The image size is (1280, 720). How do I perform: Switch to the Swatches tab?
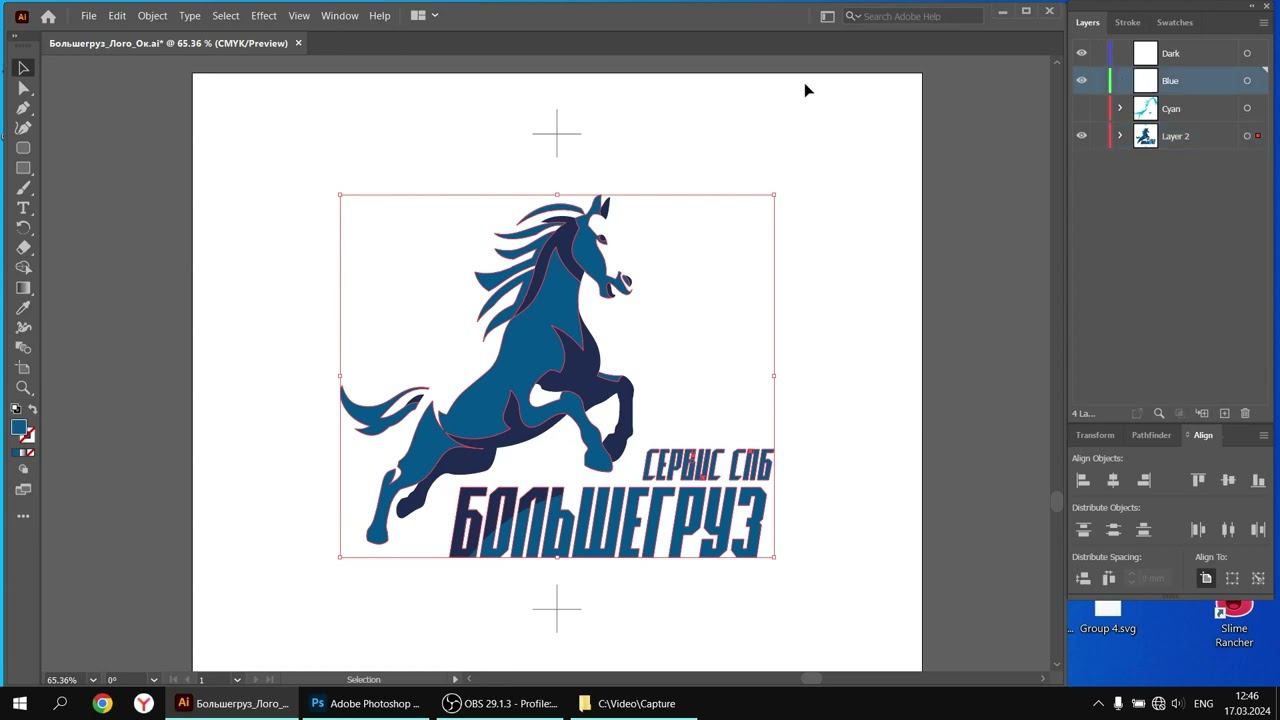tap(1175, 22)
